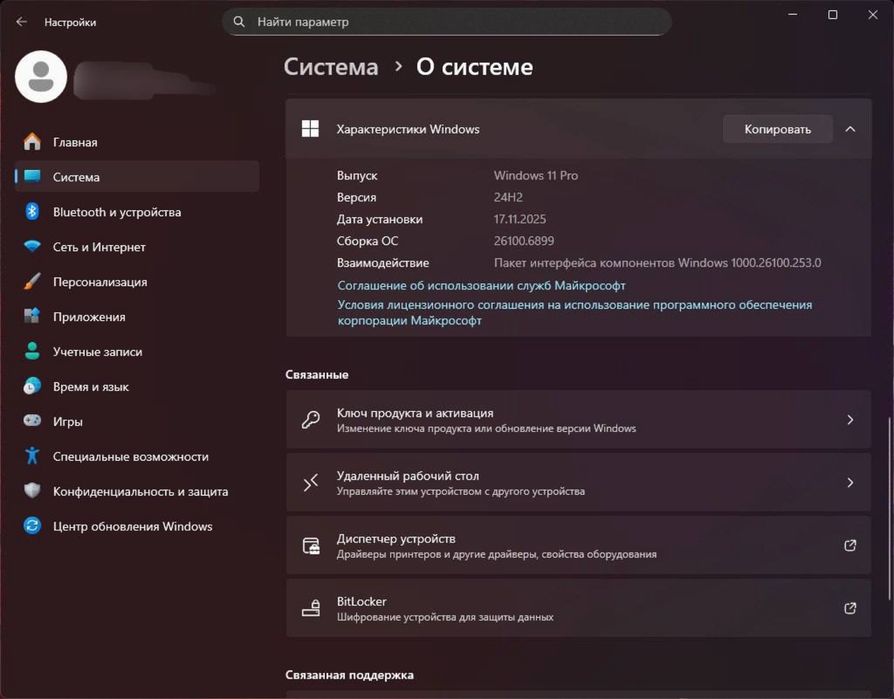Click the Windows logo in Характеристики Windows
The image size is (894, 699).
pos(310,129)
